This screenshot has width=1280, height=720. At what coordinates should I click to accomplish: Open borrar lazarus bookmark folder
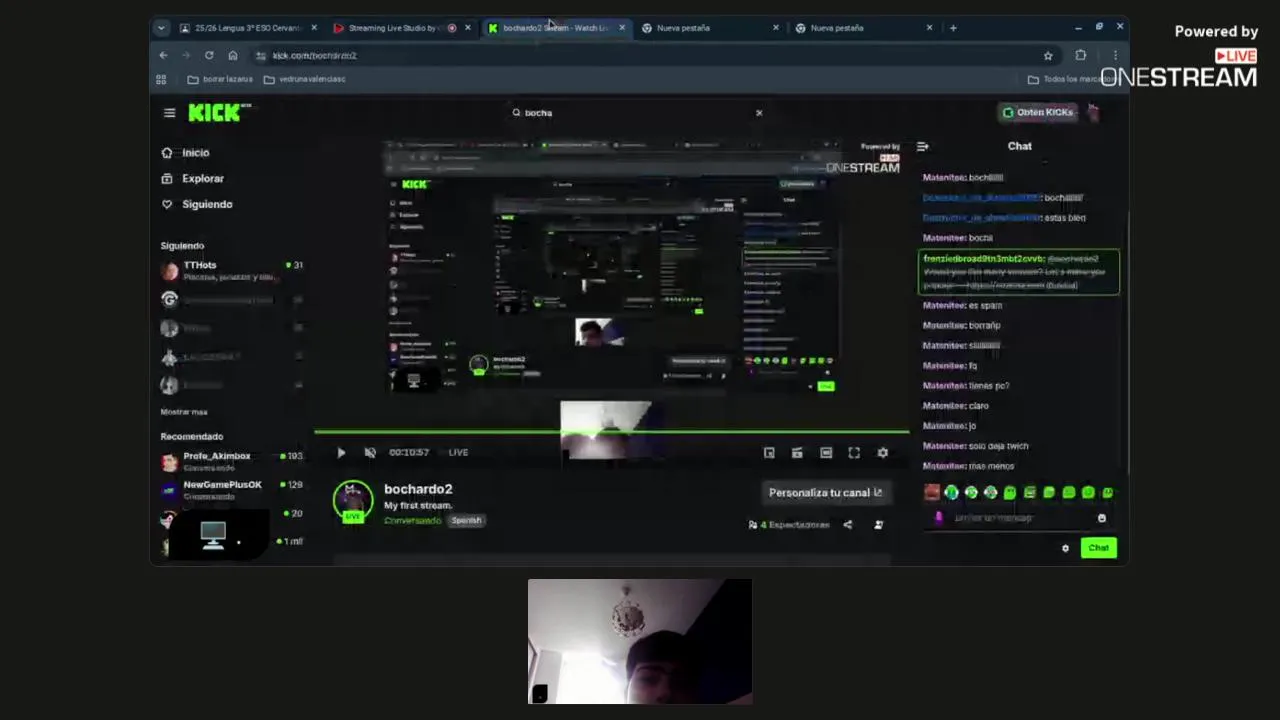pyautogui.click(x=220, y=79)
